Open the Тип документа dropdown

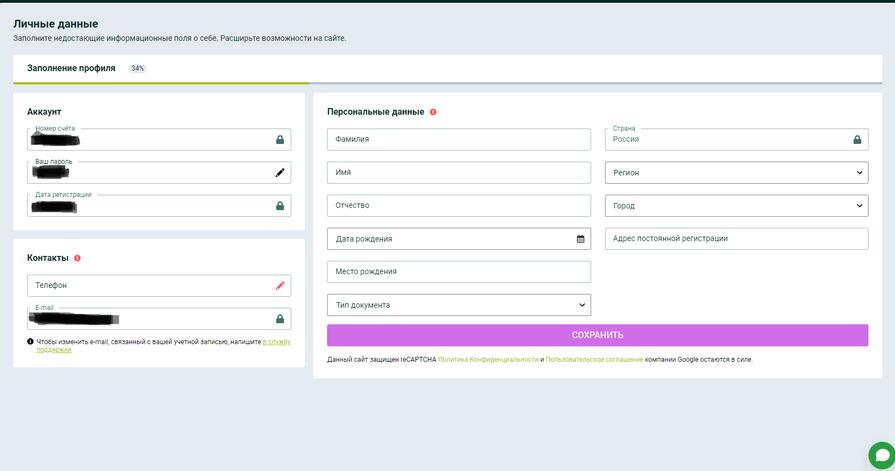(459, 305)
